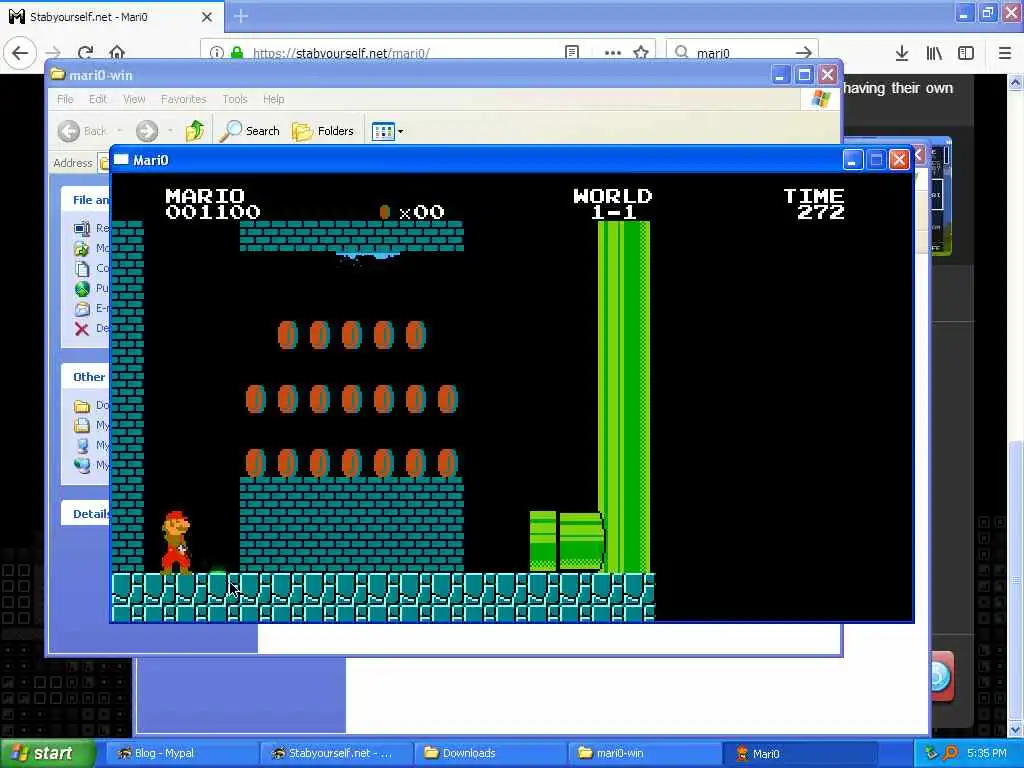
Task: Click globe publish task icon in Explorer sidebar
Action: coord(82,289)
